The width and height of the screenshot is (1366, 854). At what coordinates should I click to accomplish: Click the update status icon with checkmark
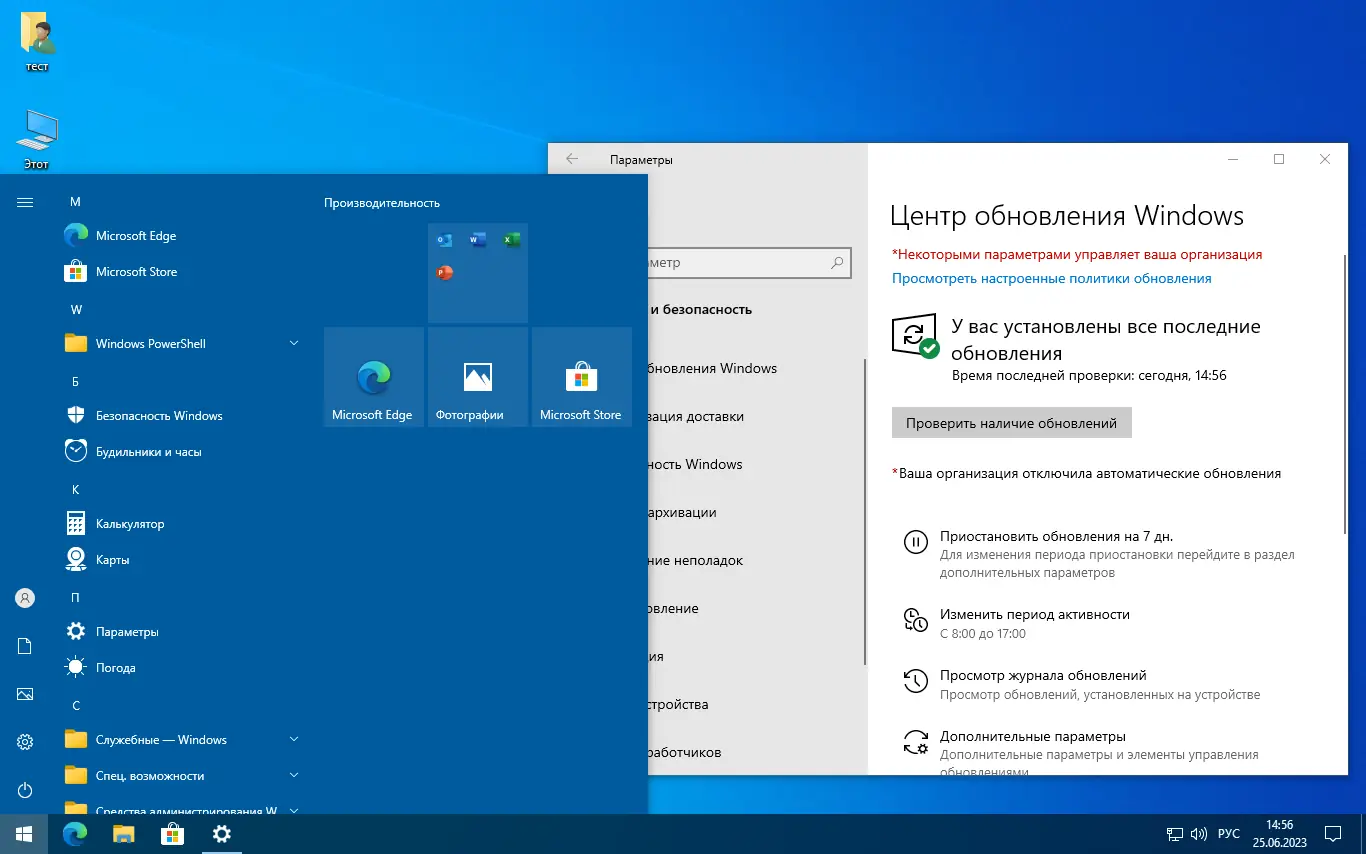pos(915,336)
